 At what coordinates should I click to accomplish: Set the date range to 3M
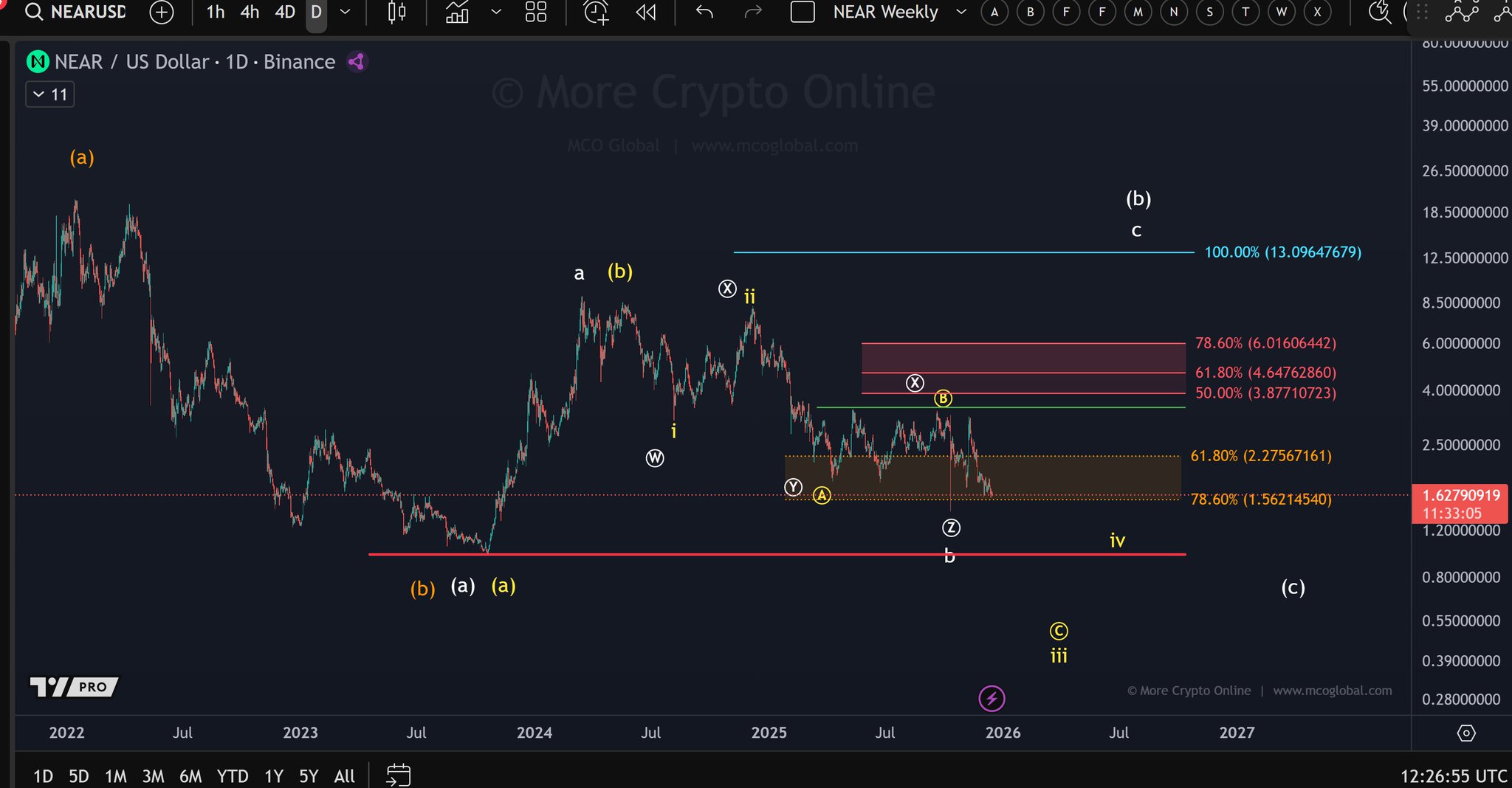153,776
